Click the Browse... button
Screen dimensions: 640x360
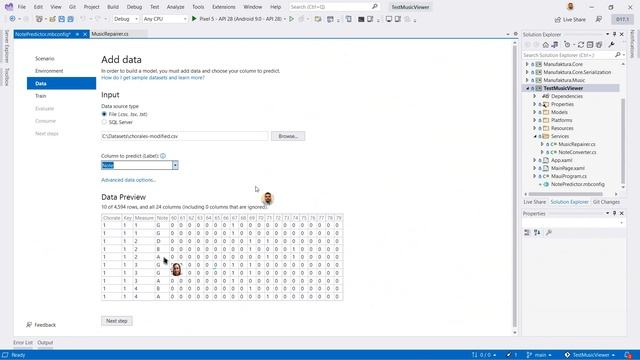click(288, 136)
